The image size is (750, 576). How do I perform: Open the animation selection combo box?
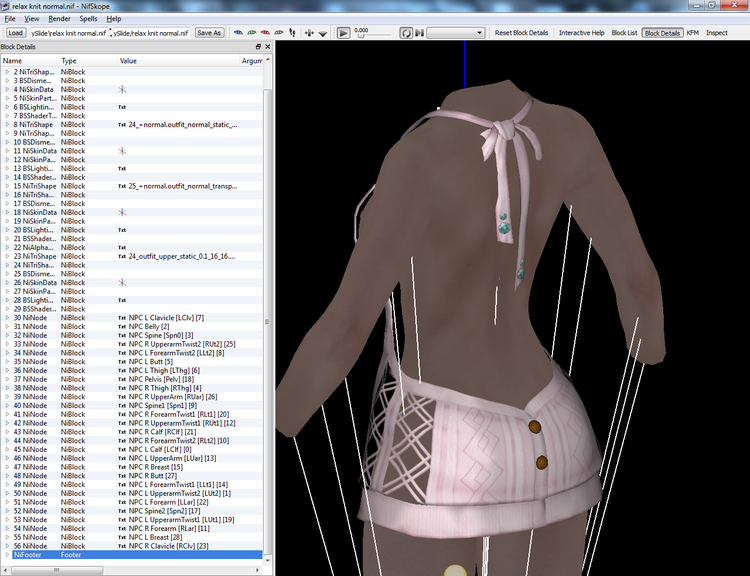click(x=455, y=33)
